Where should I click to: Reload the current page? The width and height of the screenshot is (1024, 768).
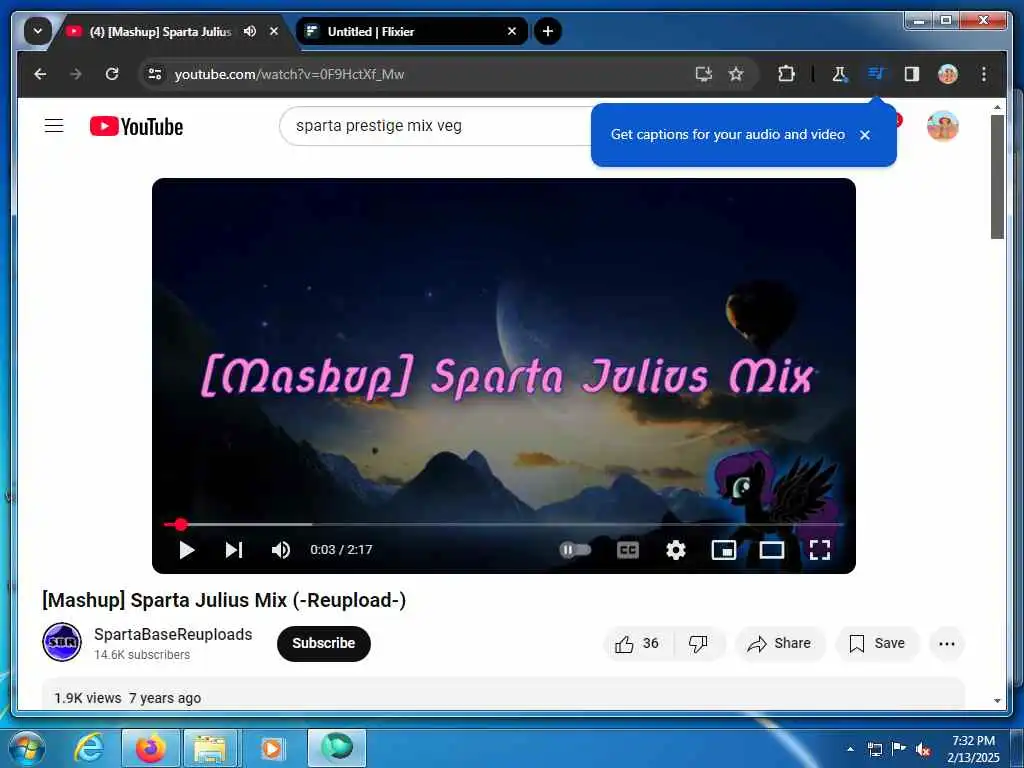[112, 74]
